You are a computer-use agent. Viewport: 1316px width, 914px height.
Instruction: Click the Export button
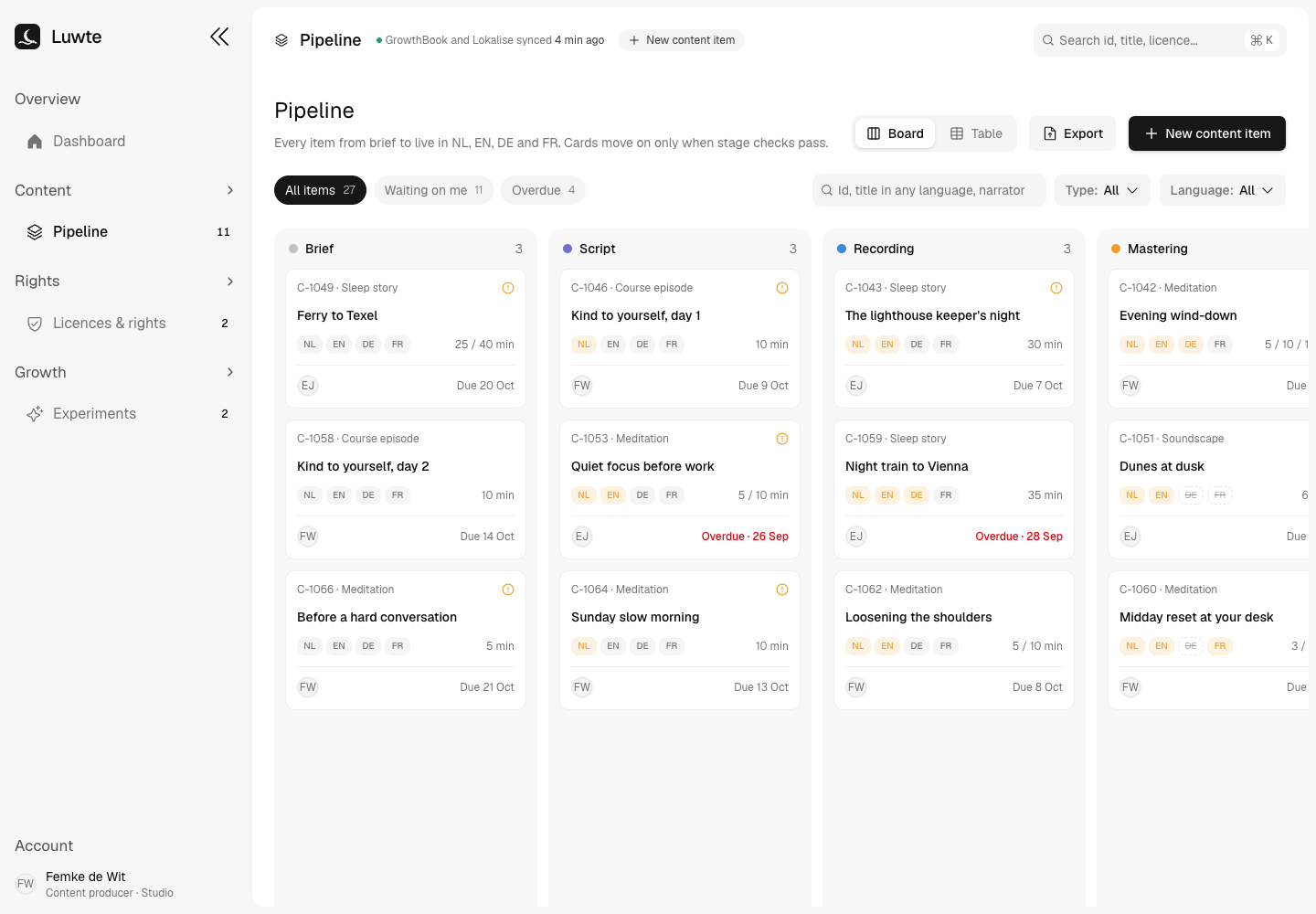(x=1073, y=133)
